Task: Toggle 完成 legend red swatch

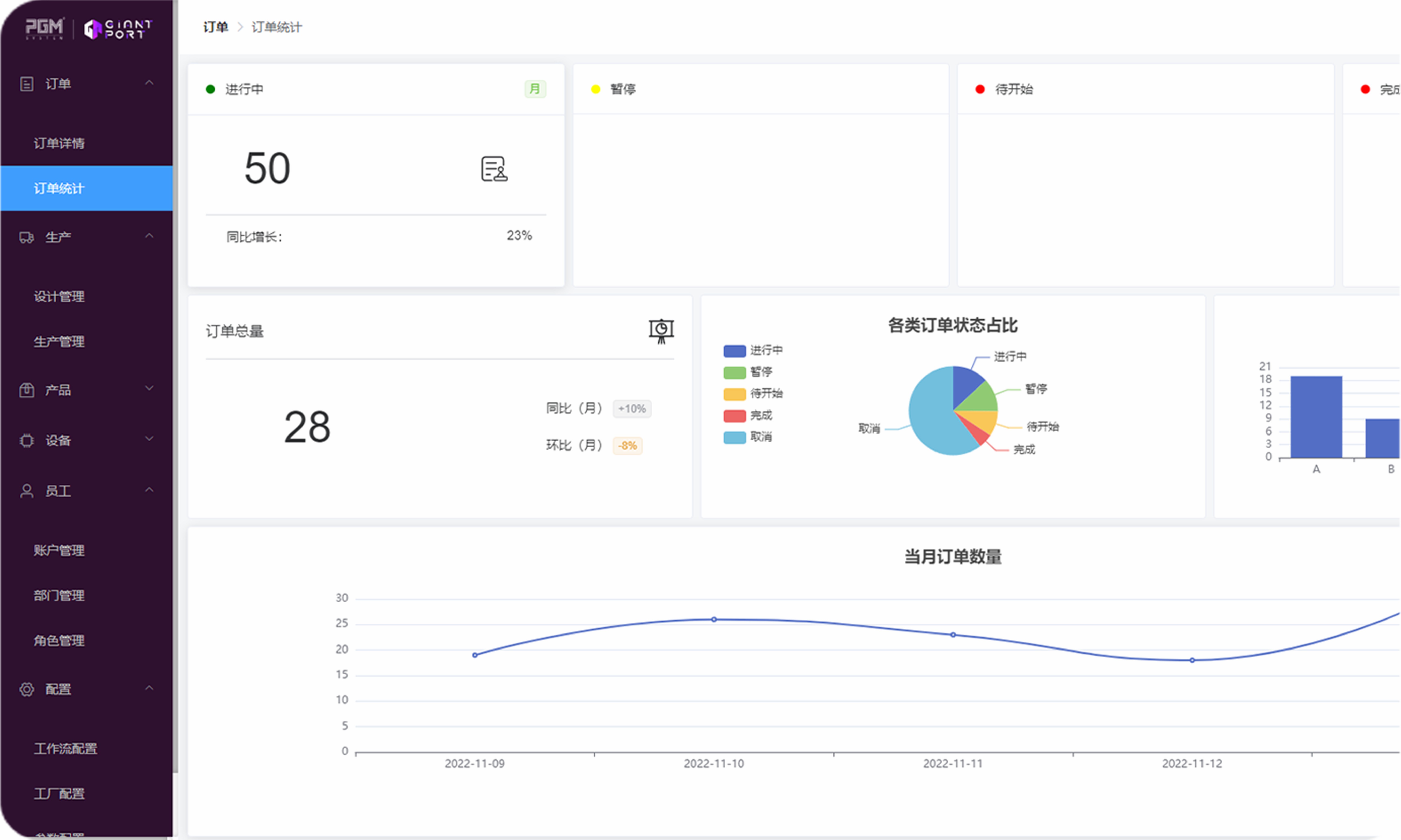Action: point(735,416)
